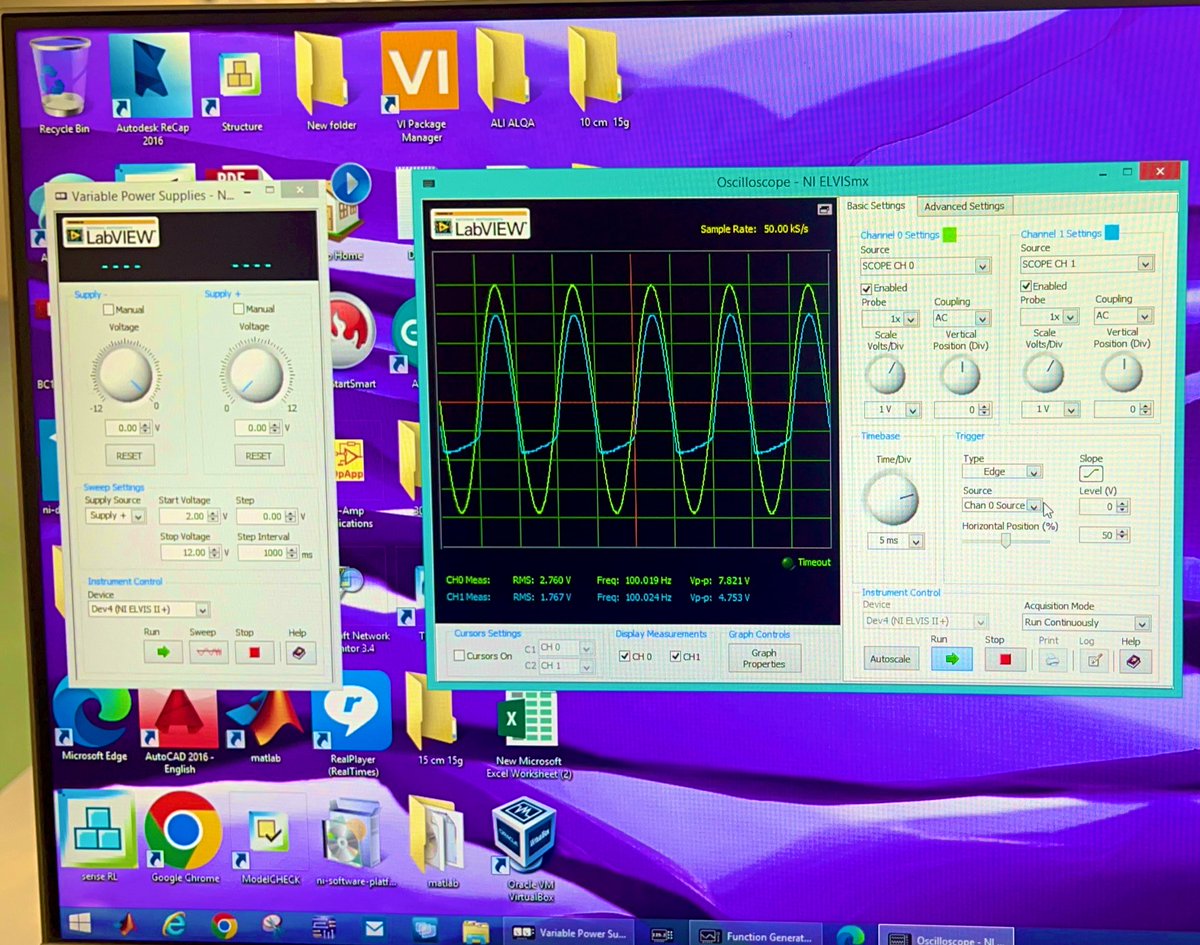Click the graph palette icon above oscilloscope display
Screen dimensions: 1200x945
823,209
